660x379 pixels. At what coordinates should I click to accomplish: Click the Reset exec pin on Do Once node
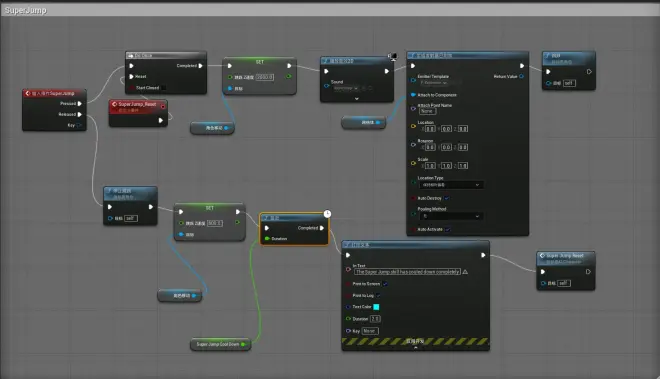(x=131, y=77)
